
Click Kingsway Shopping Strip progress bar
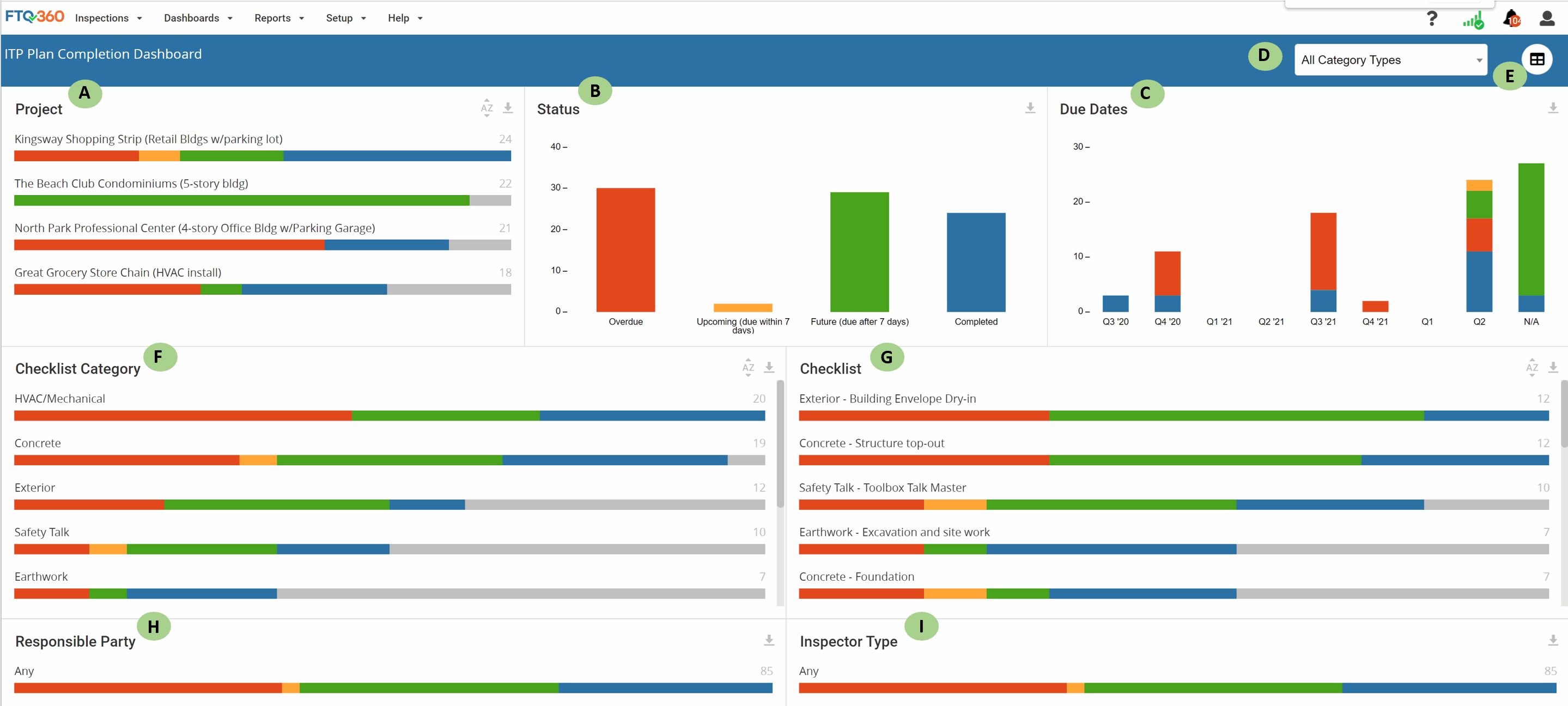click(263, 156)
